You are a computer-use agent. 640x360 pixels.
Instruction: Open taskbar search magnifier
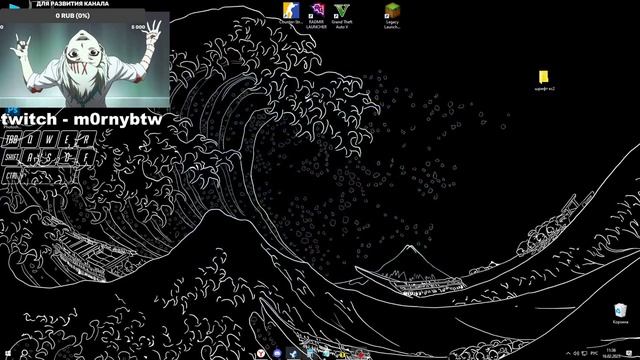(x=24, y=353)
